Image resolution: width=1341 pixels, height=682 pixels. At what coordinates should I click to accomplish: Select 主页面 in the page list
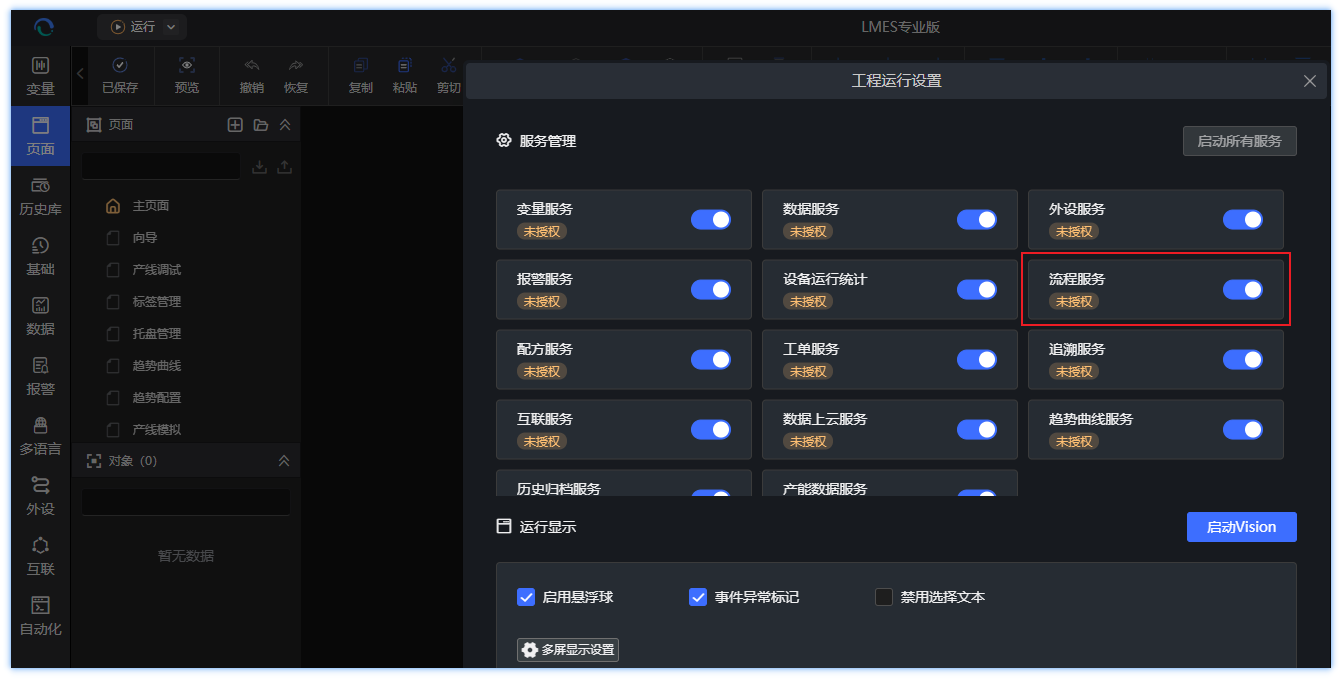point(150,206)
